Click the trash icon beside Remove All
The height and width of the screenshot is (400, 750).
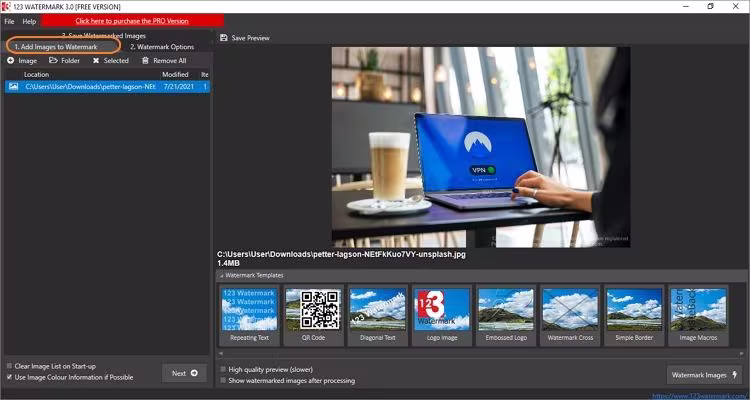145,61
